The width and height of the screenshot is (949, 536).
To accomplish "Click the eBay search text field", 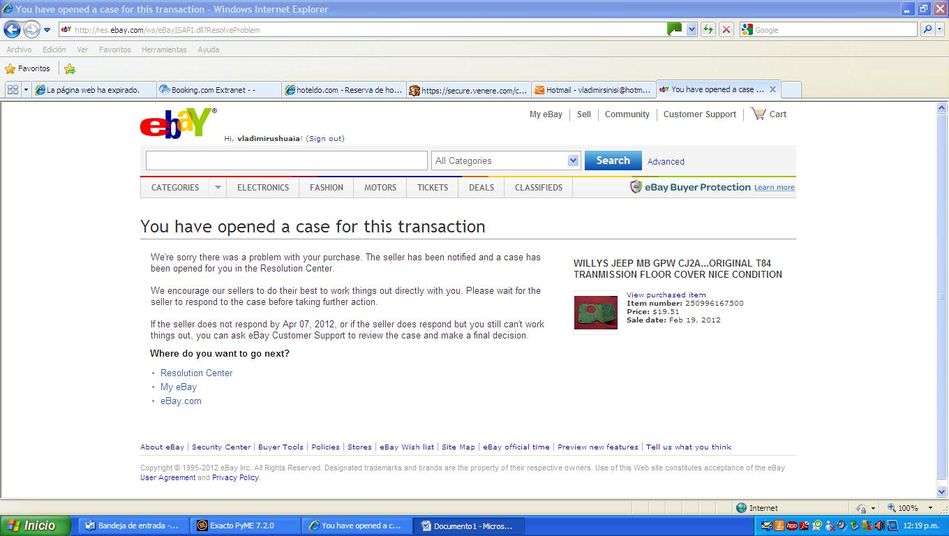I will [x=286, y=160].
